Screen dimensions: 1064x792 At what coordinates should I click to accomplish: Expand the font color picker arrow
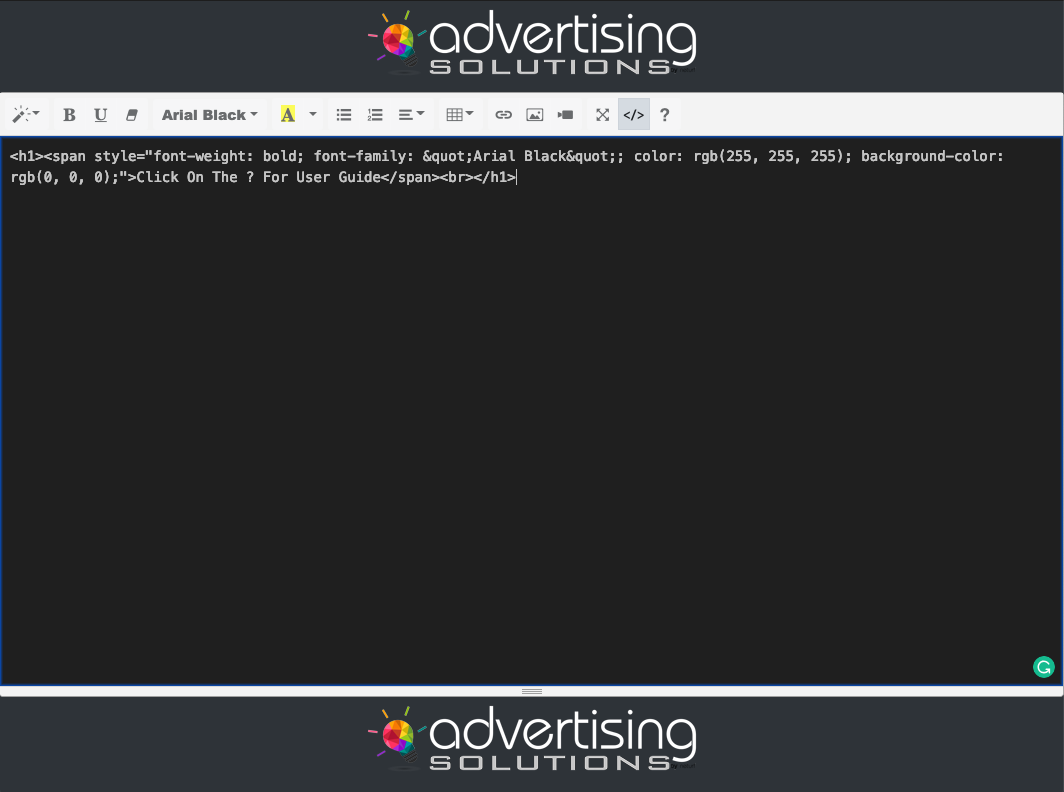pyautogui.click(x=311, y=114)
